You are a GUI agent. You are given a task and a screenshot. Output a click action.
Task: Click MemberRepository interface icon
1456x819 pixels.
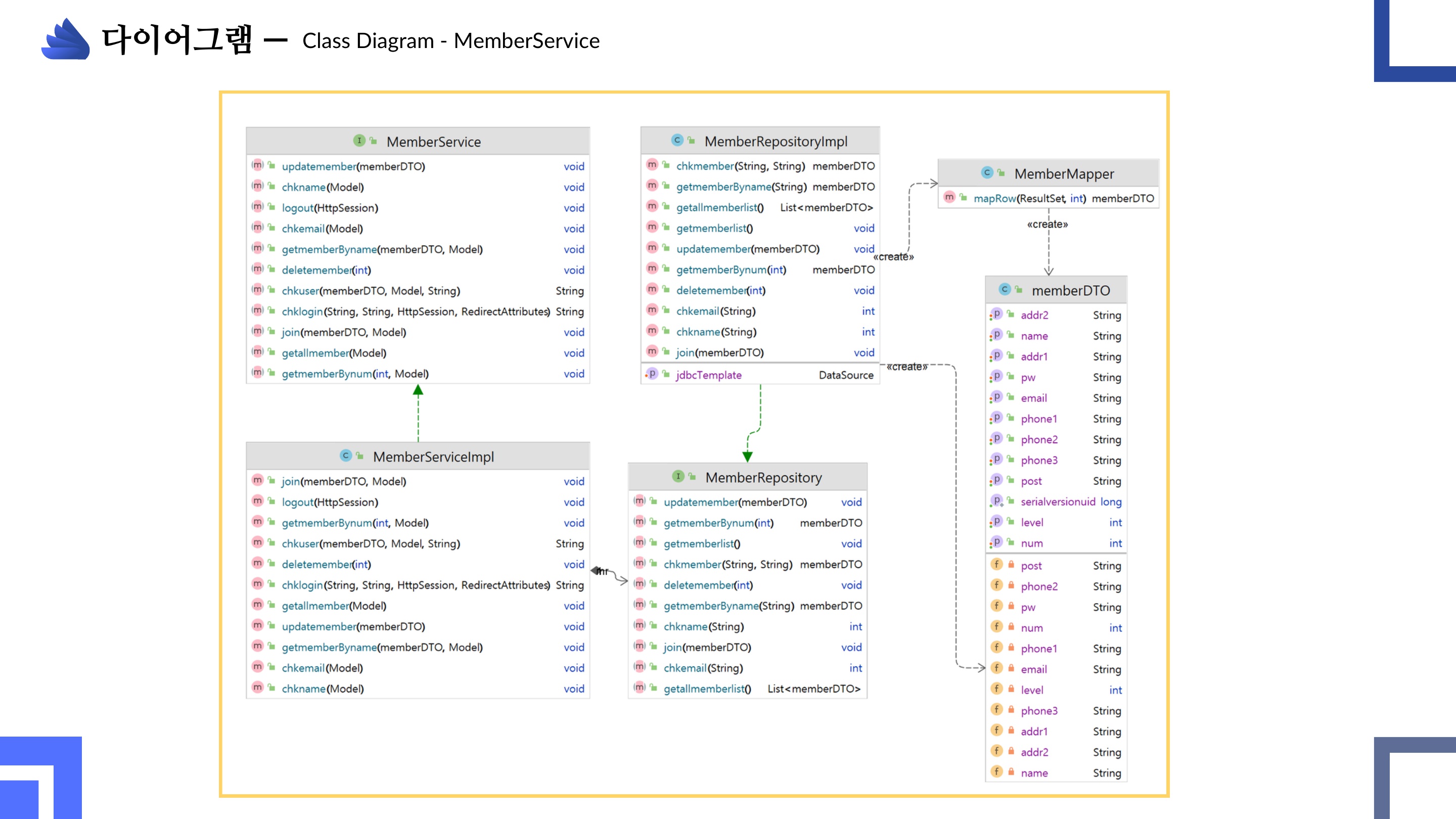tap(678, 476)
